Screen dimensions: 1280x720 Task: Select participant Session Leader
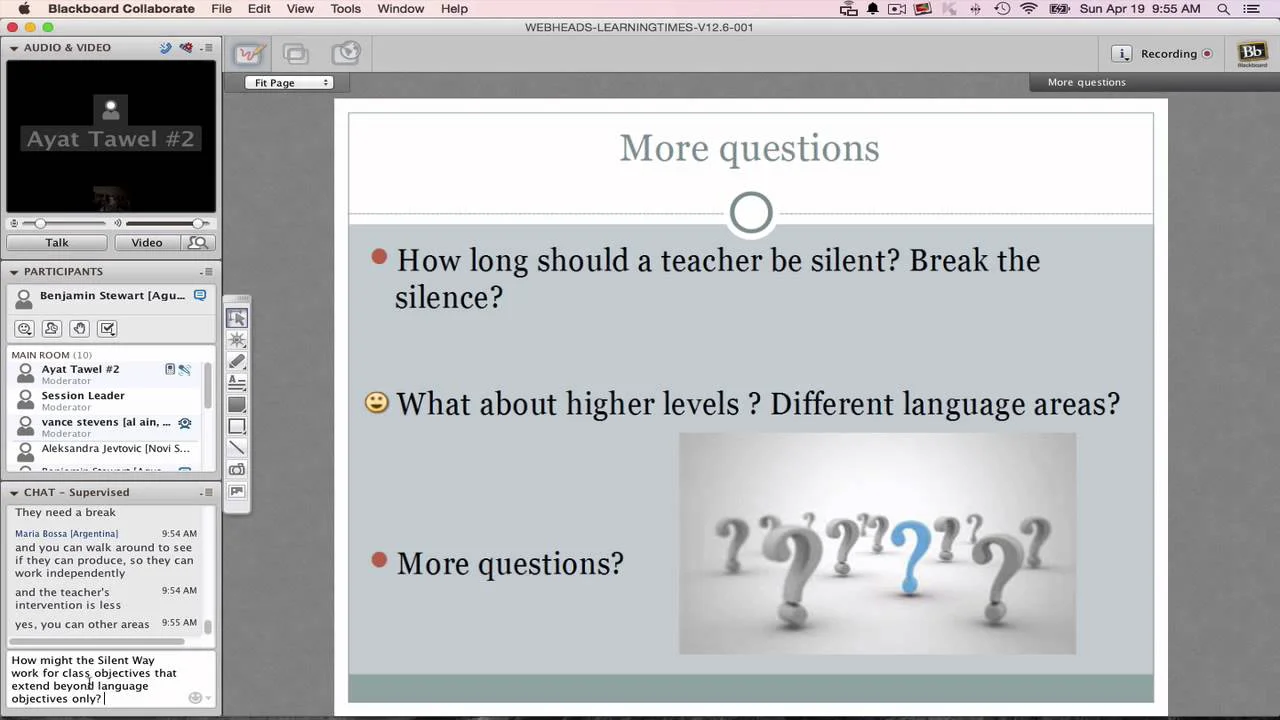[106, 400]
